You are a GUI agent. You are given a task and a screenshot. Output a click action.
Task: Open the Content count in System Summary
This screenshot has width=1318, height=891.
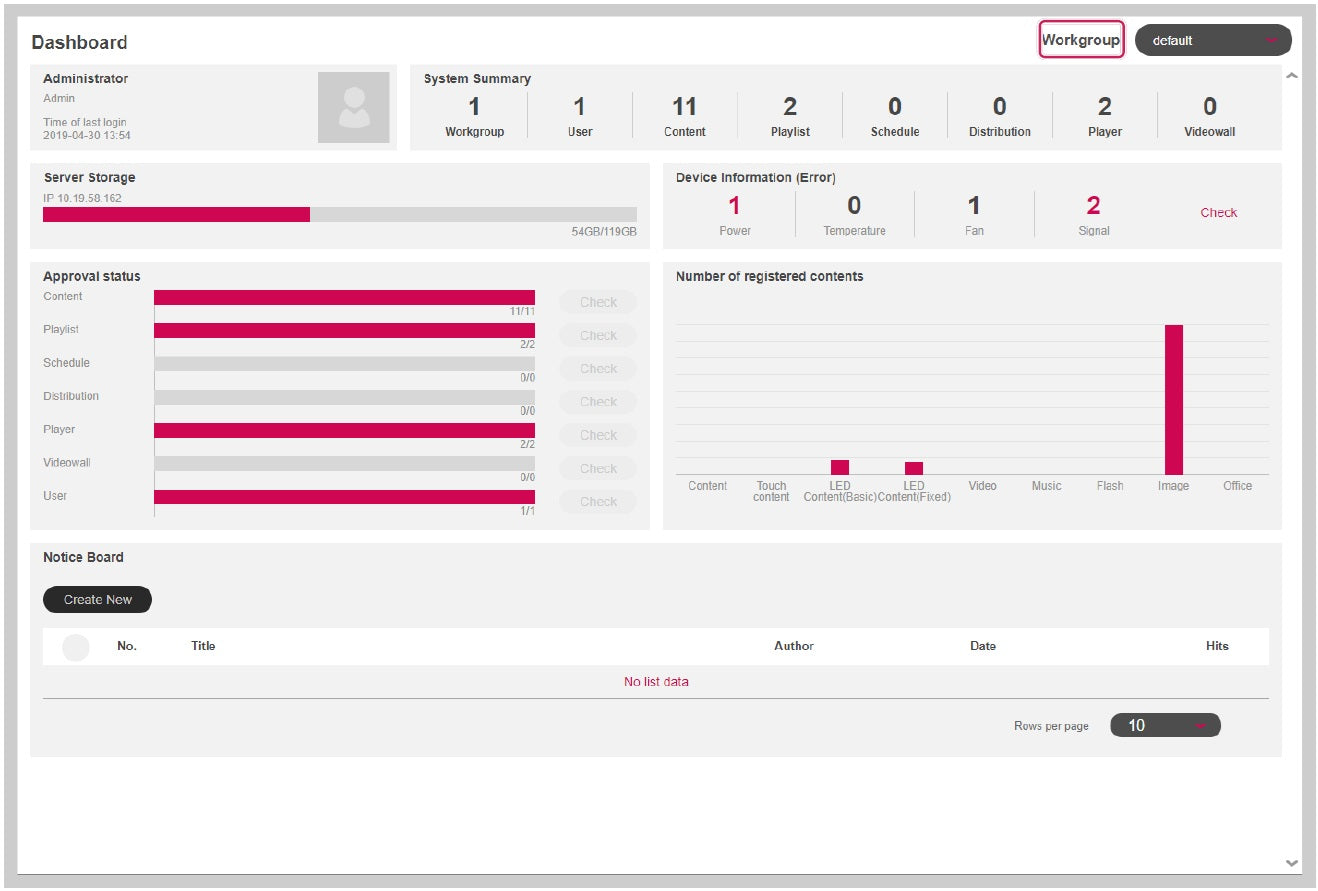pos(684,108)
